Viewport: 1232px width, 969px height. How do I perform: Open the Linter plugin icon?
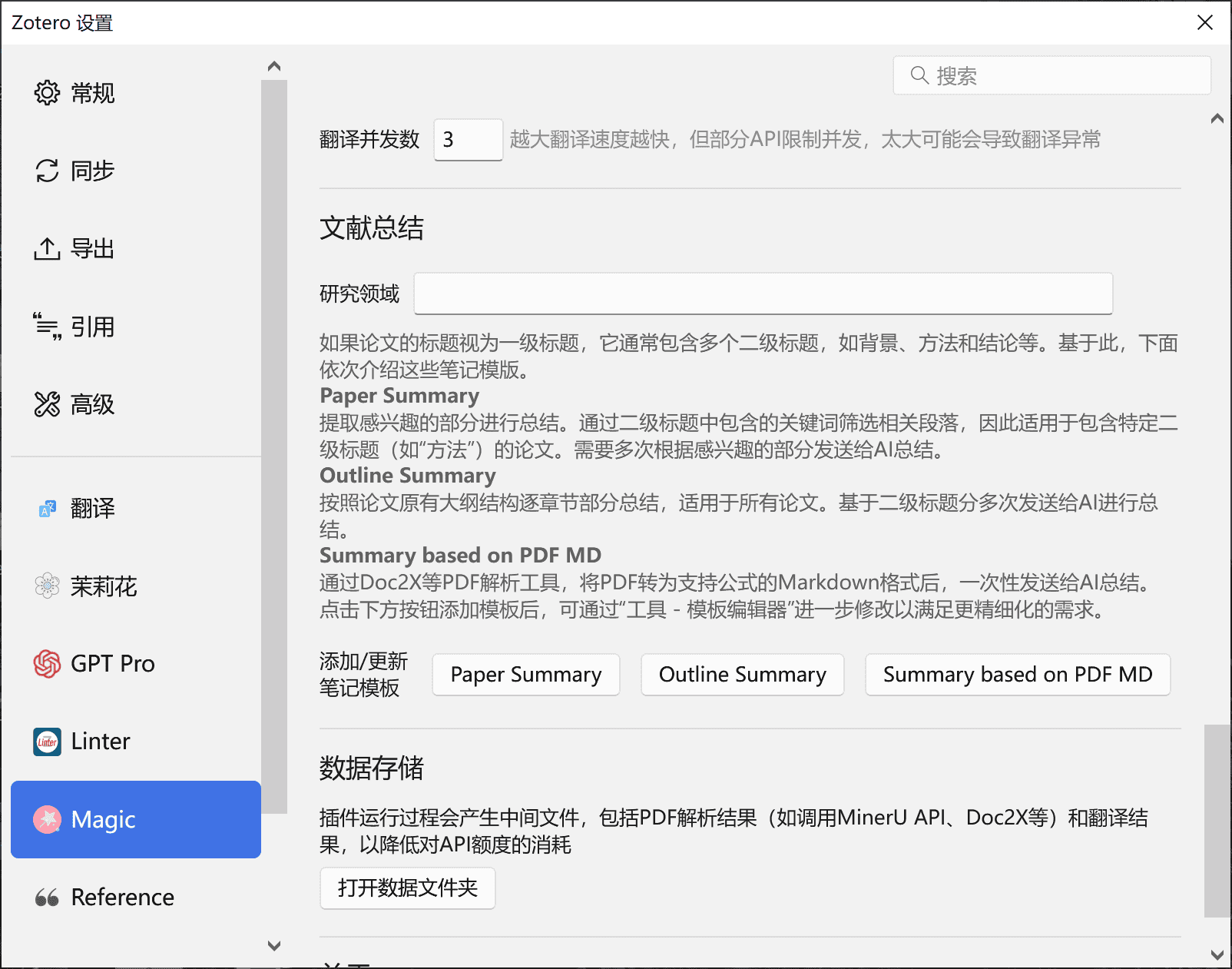tap(47, 742)
